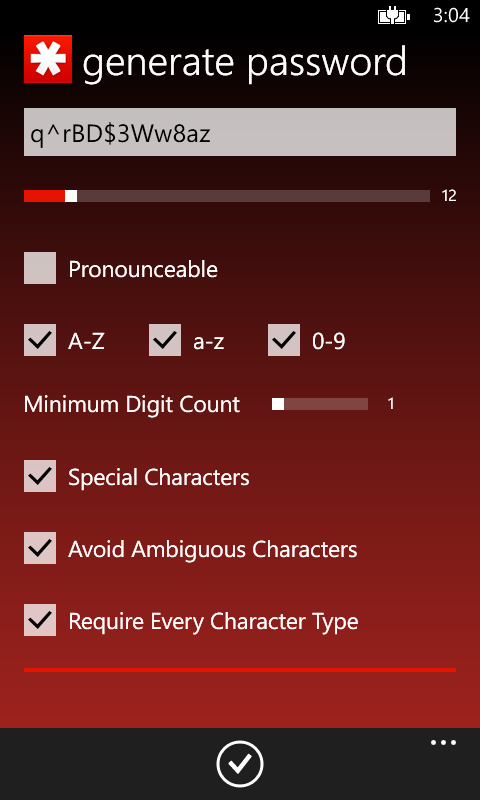This screenshot has height=800, width=480.
Task: Tap the password length value 12
Action: pyautogui.click(x=449, y=196)
